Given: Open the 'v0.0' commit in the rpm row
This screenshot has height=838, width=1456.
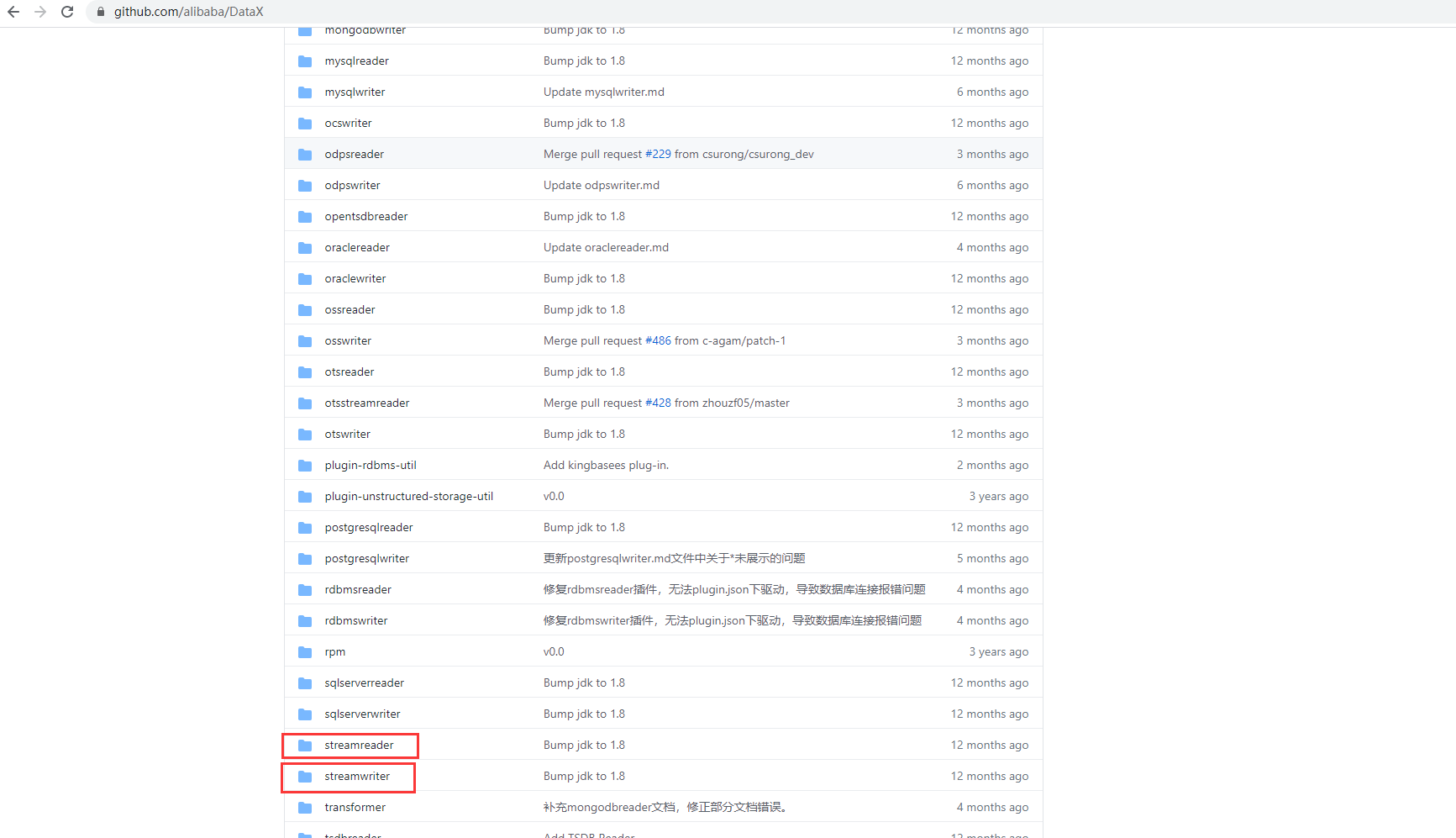Looking at the screenshot, I should pos(554,652).
